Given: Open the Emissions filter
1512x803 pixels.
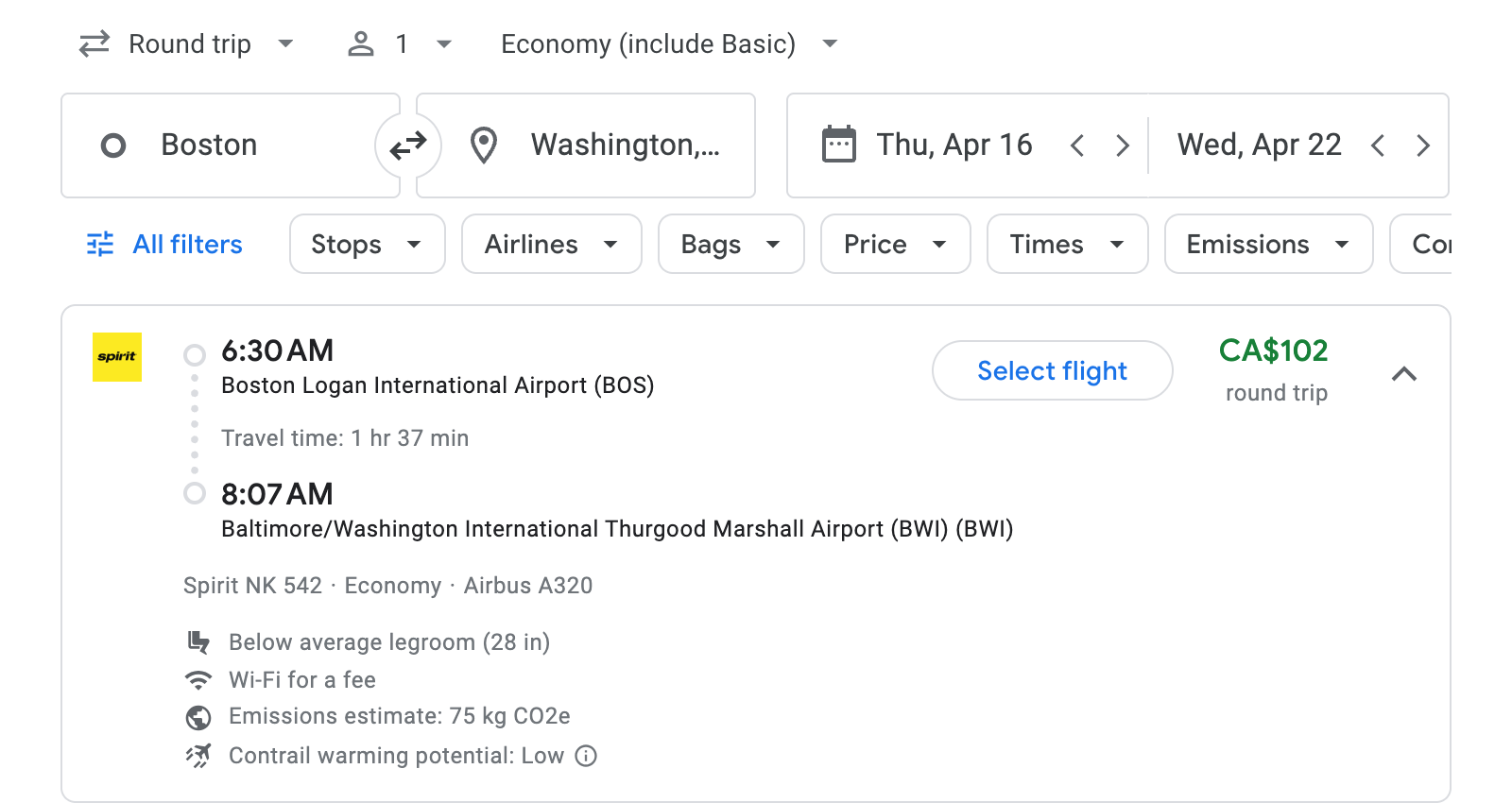Looking at the screenshot, I should pyautogui.click(x=1267, y=244).
